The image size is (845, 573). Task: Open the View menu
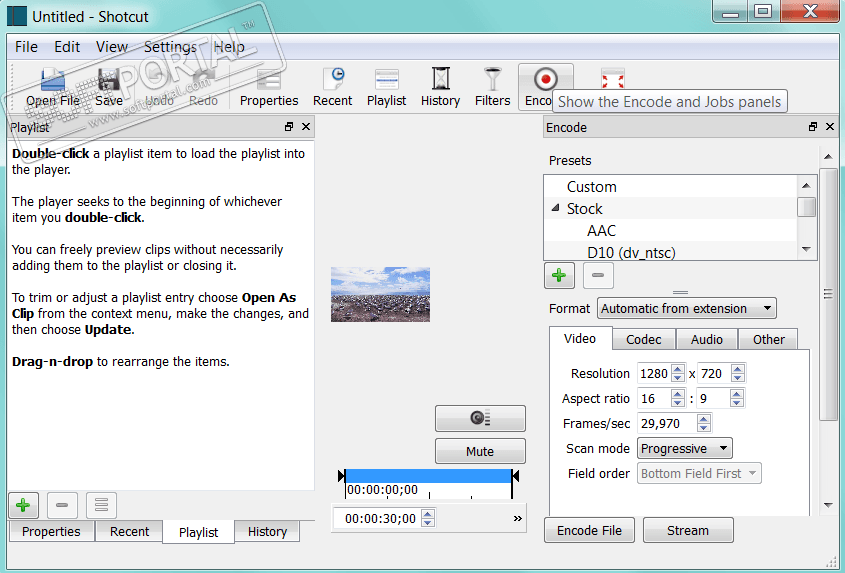point(112,47)
